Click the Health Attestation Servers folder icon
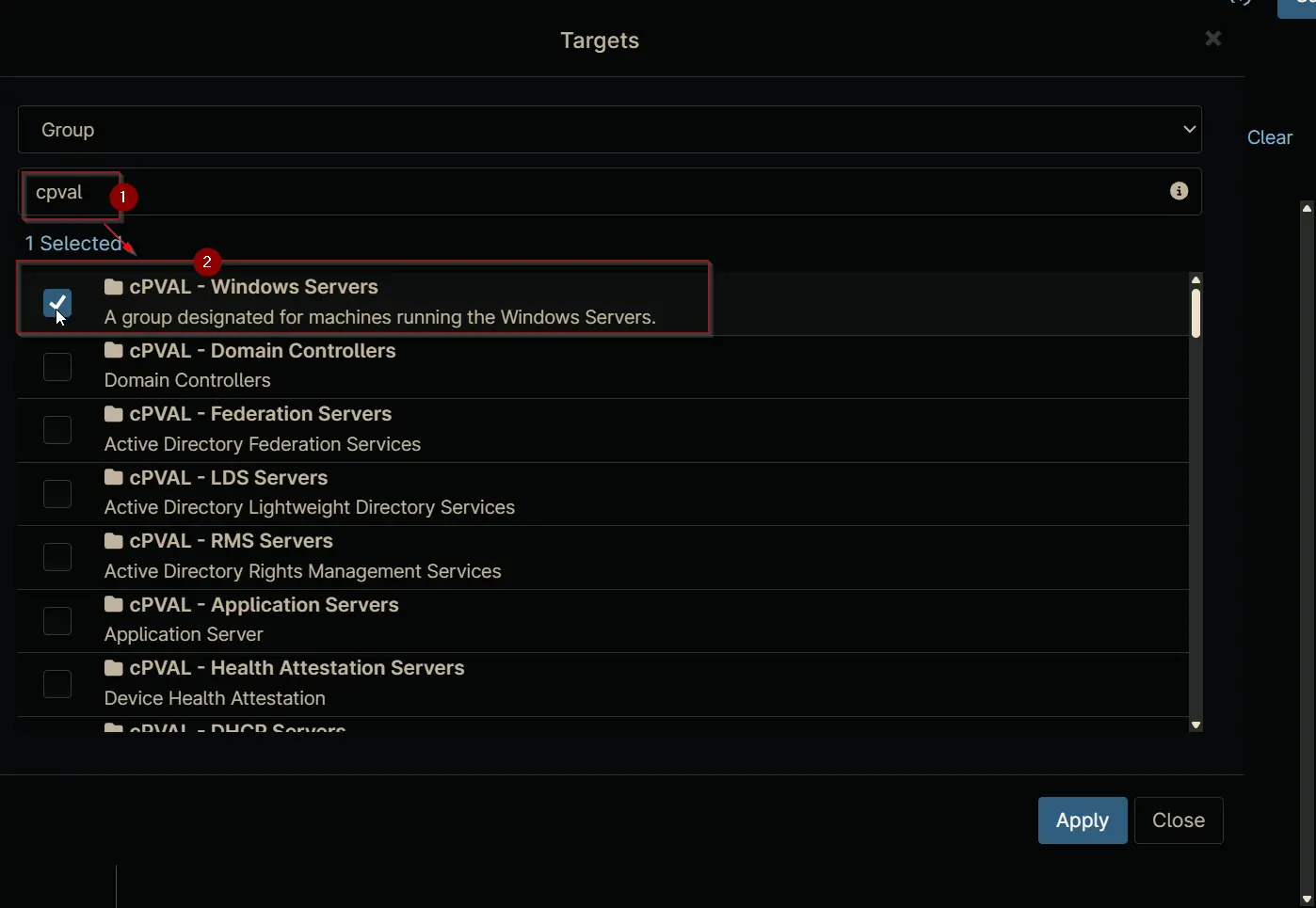Viewport: 1316px width, 908px height. (114, 667)
